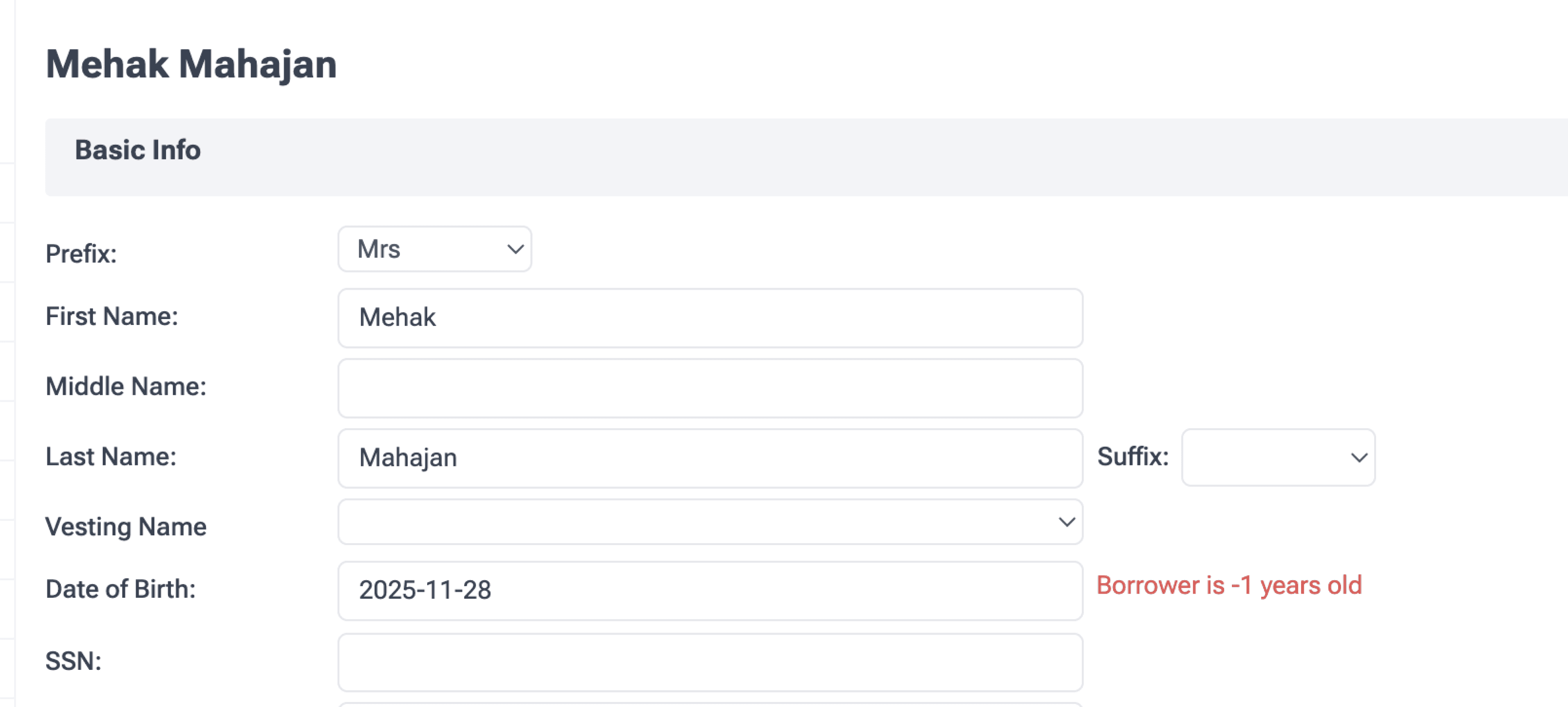Click into the empty Middle Name field

710,388
